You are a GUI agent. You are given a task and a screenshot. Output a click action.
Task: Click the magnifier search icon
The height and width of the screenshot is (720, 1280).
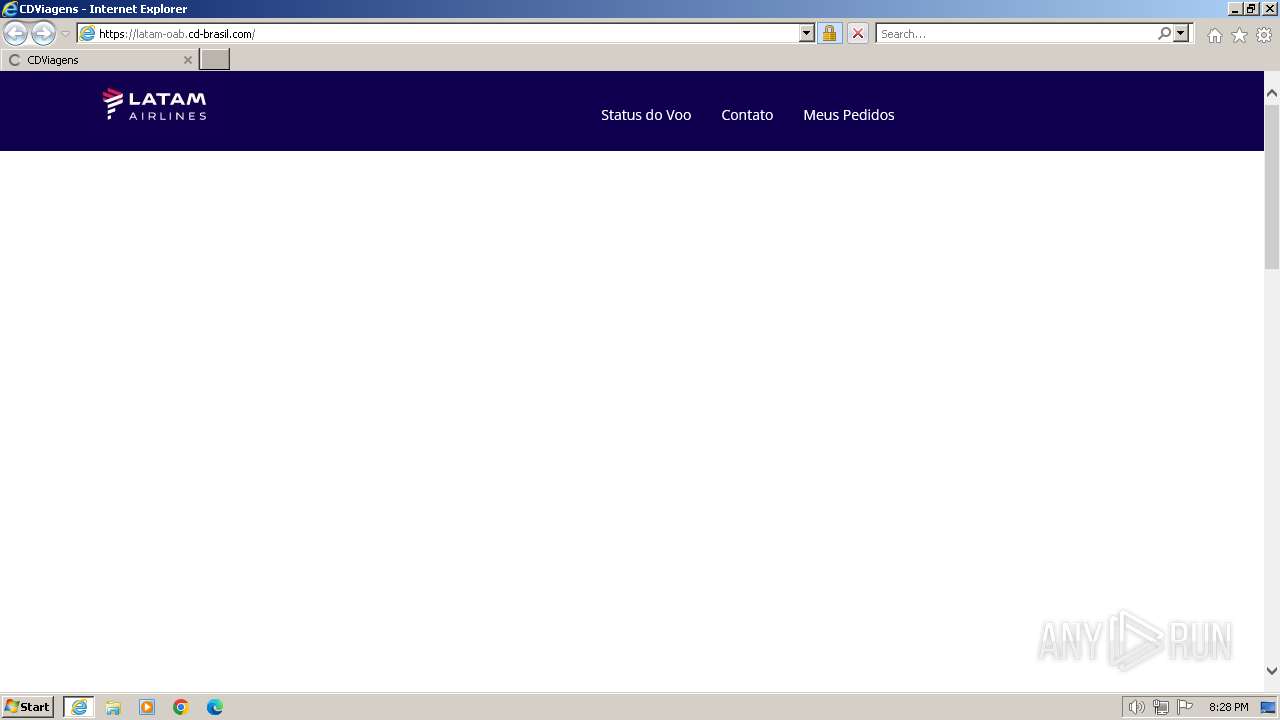pyautogui.click(x=1164, y=33)
